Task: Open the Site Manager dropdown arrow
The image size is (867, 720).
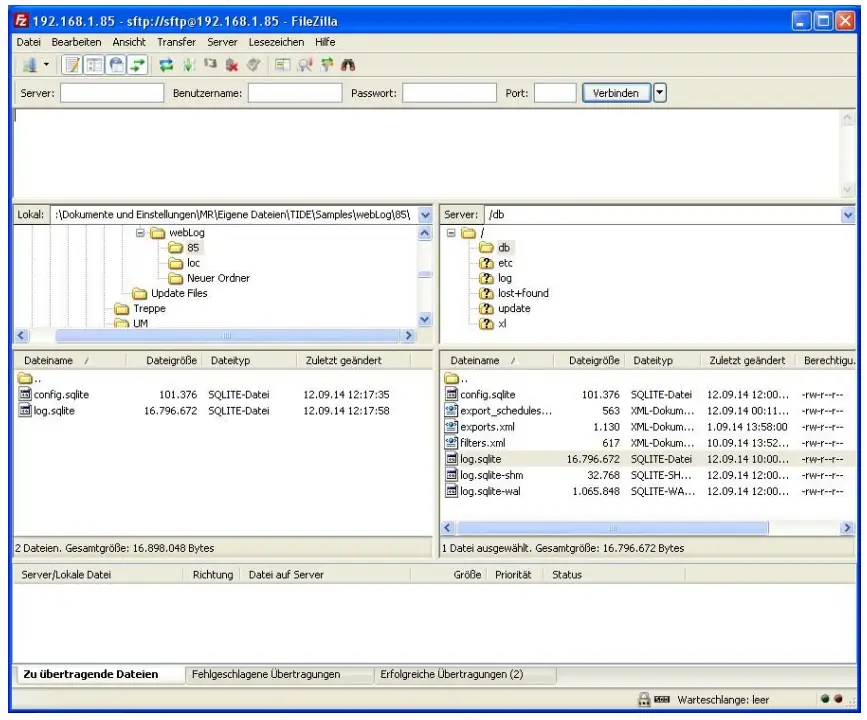Action: tap(46, 66)
